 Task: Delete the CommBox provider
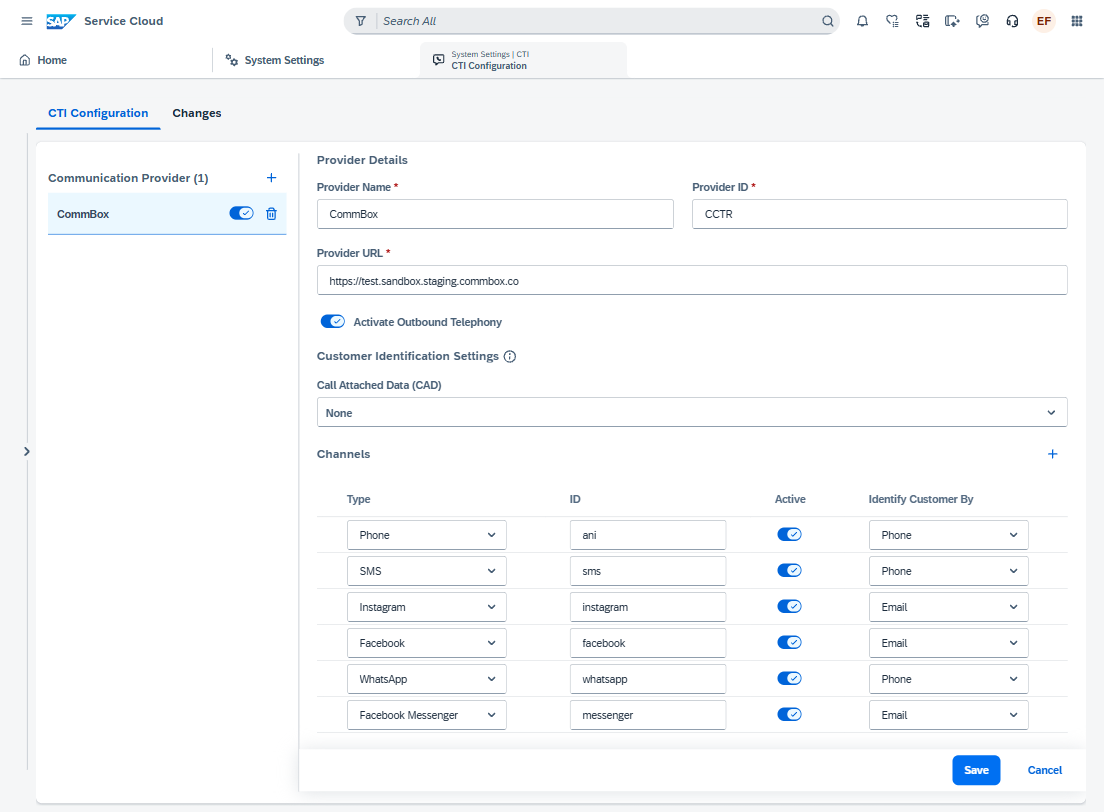[271, 213]
